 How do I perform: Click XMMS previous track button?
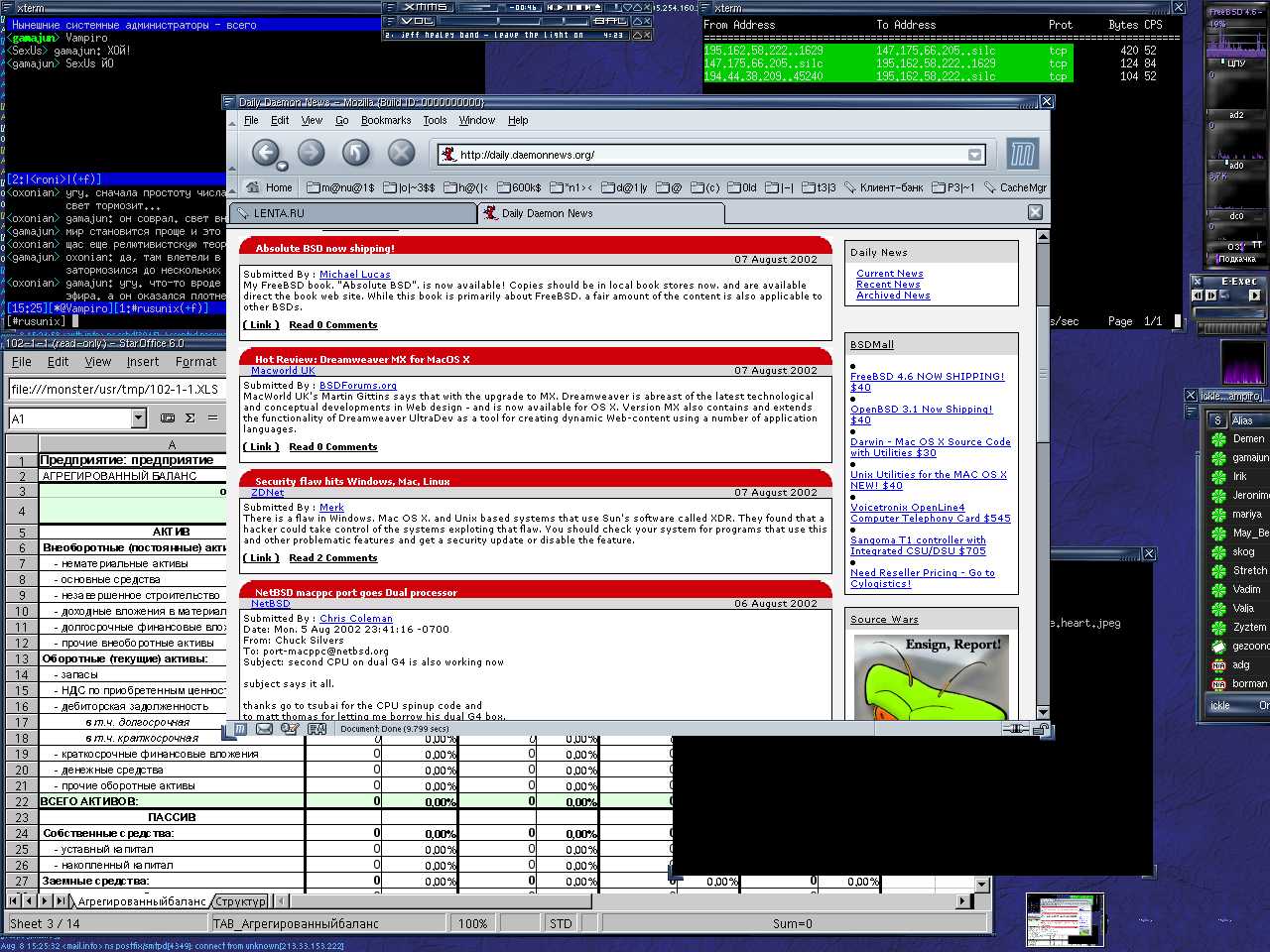(550, 8)
